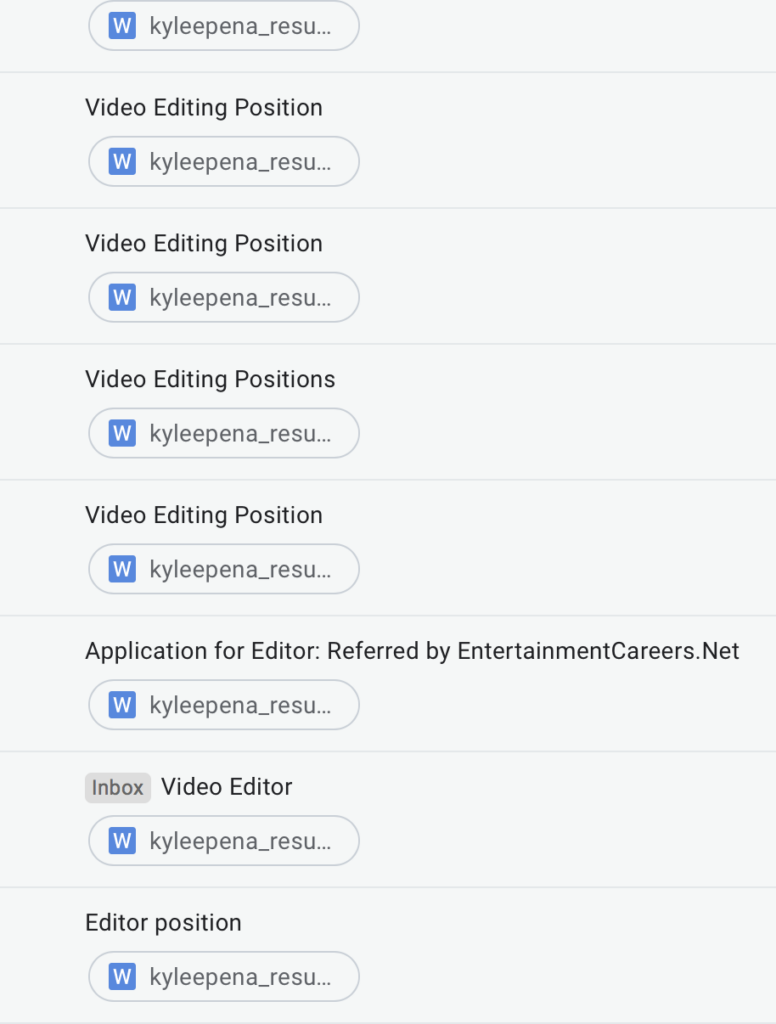This screenshot has height=1024, width=776.
Task: Click Word icon under Video Editing Positions email
Action: (x=122, y=433)
